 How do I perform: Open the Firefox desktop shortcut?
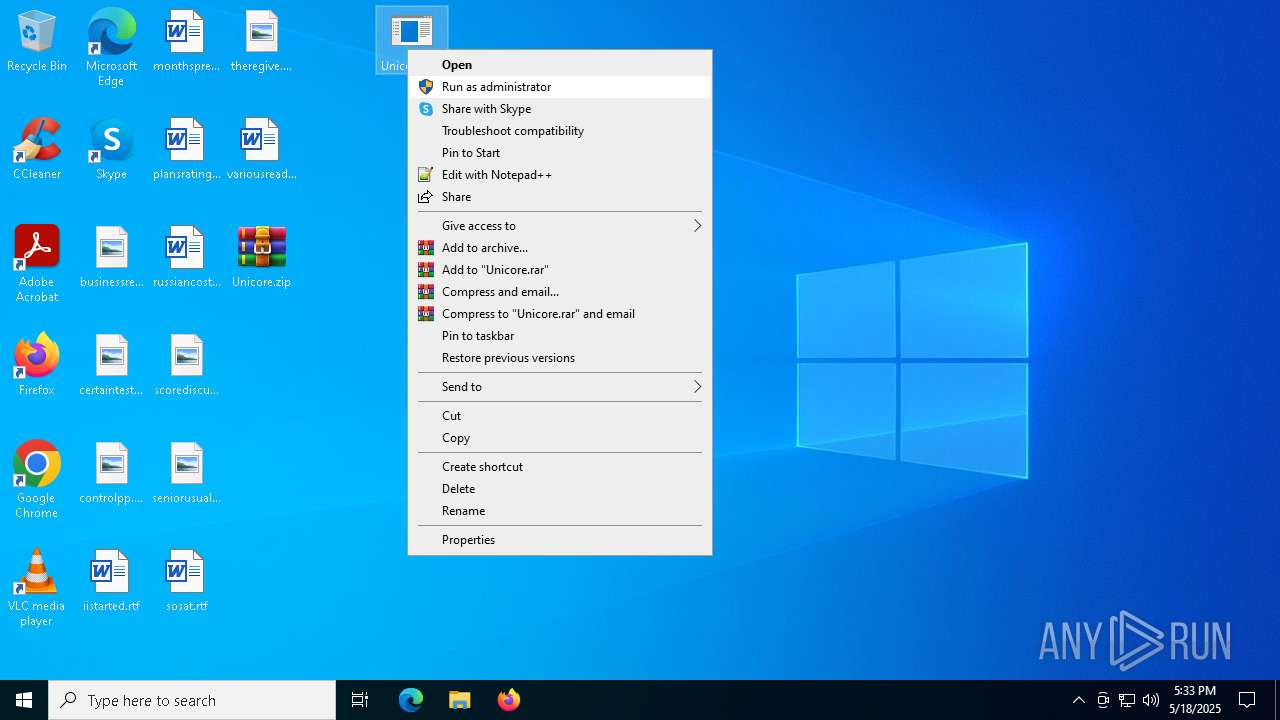point(36,365)
